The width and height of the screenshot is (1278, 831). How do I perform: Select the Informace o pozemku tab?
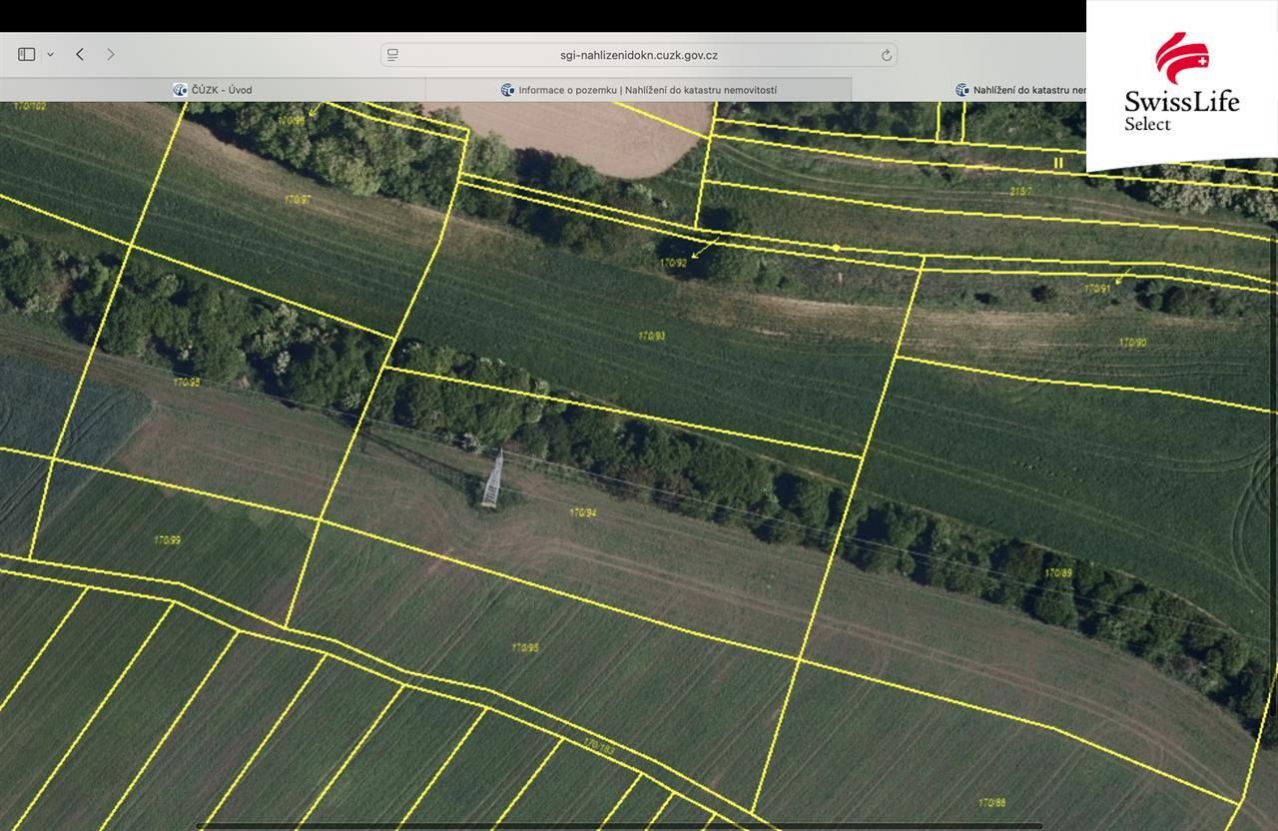point(638,90)
